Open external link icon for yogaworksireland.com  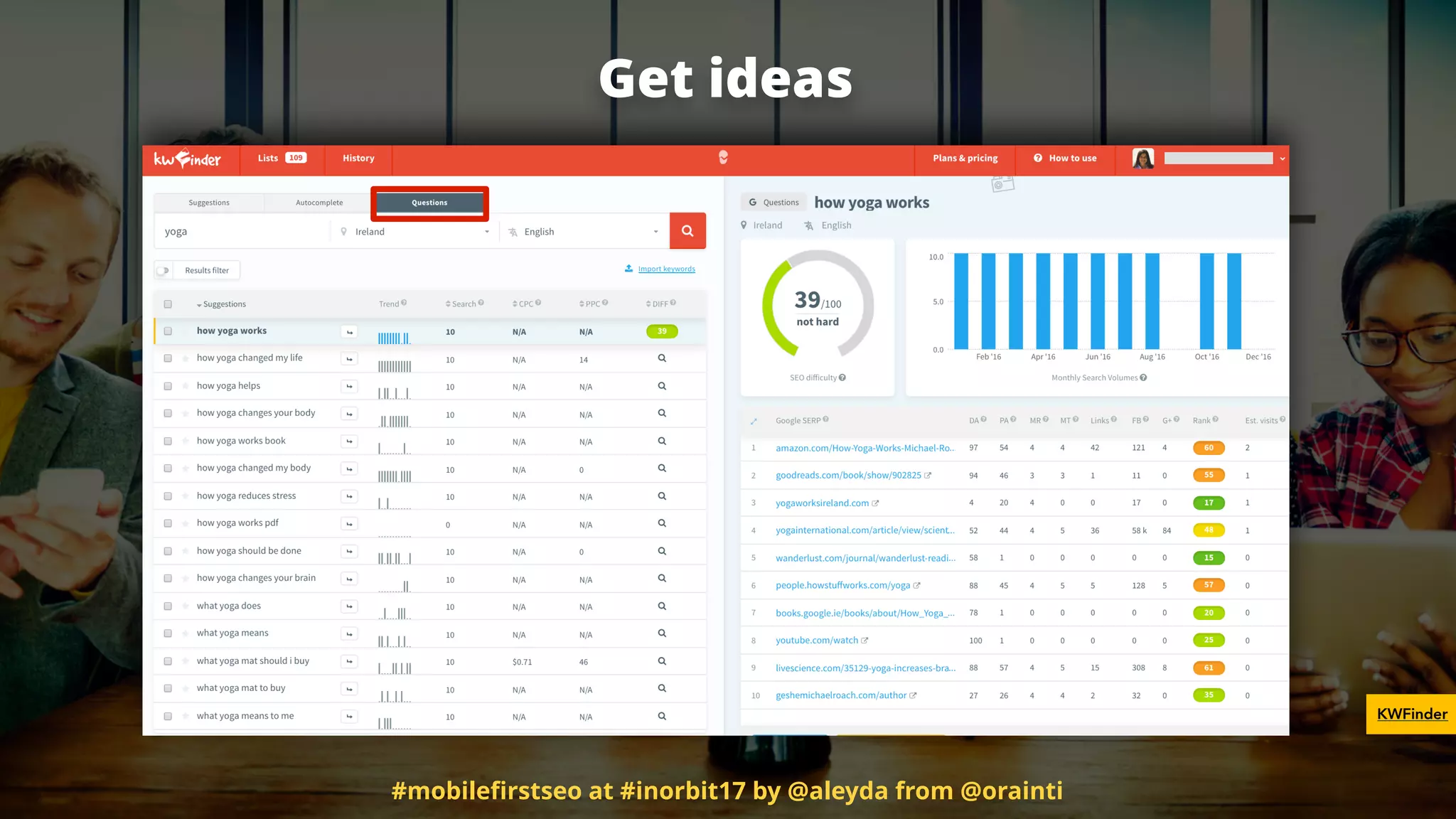875,503
